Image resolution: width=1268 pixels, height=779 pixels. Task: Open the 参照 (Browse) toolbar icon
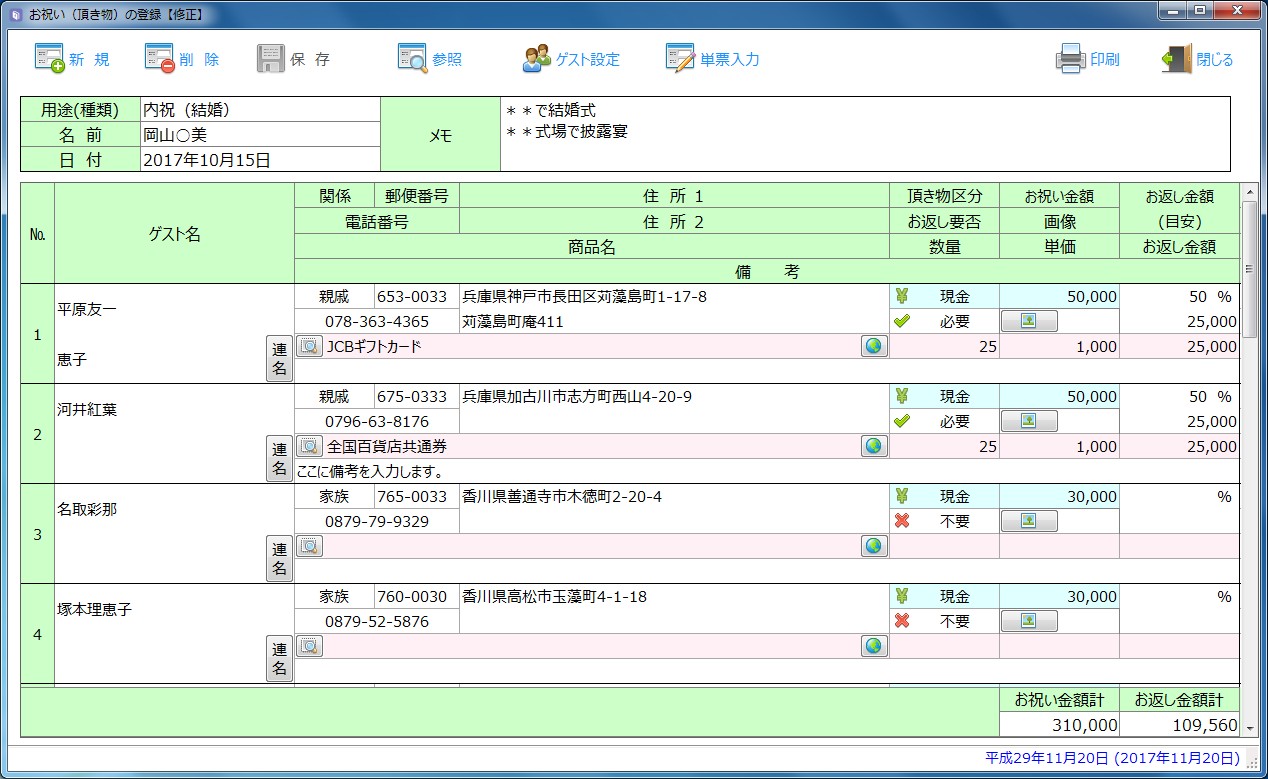click(x=412, y=59)
